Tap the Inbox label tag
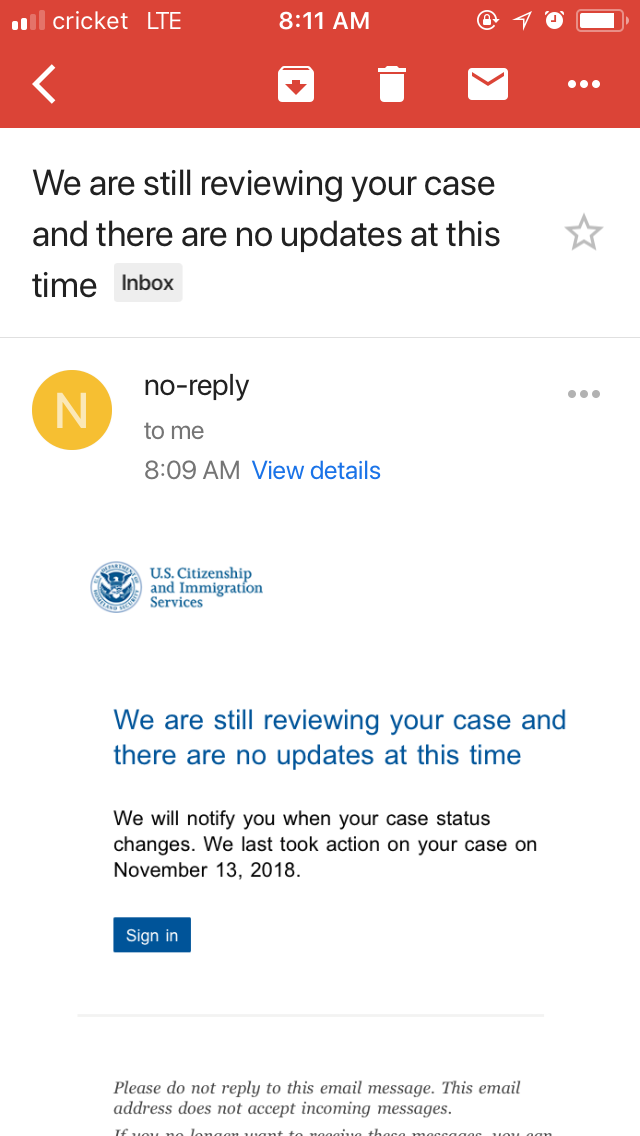 point(148,283)
